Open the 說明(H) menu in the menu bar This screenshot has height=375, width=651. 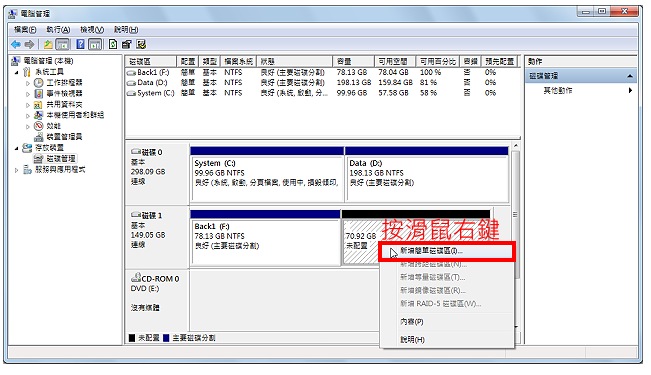[126, 30]
